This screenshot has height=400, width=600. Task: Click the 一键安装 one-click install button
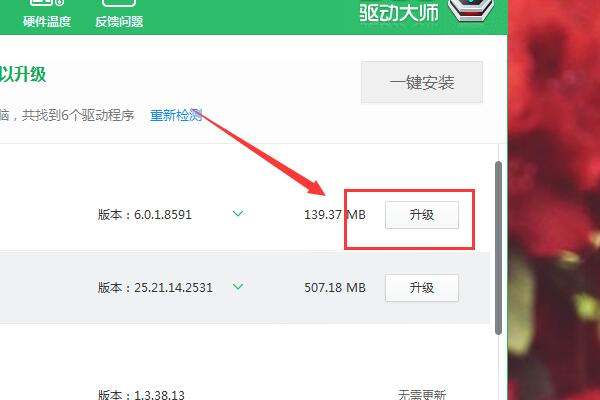(422, 82)
